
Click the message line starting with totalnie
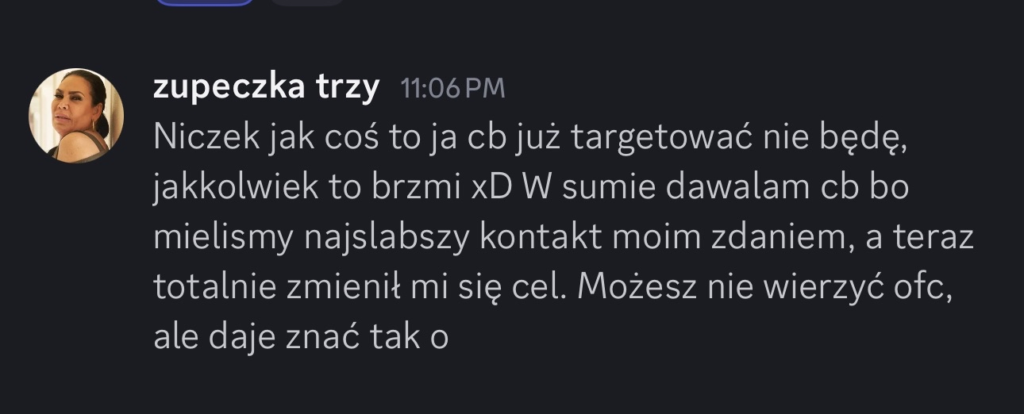click(551, 288)
